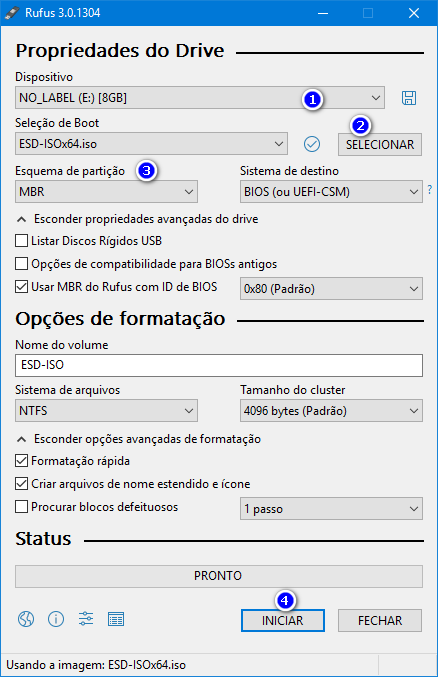
Task: Click the Nome do volume text field
Action: click(219, 365)
